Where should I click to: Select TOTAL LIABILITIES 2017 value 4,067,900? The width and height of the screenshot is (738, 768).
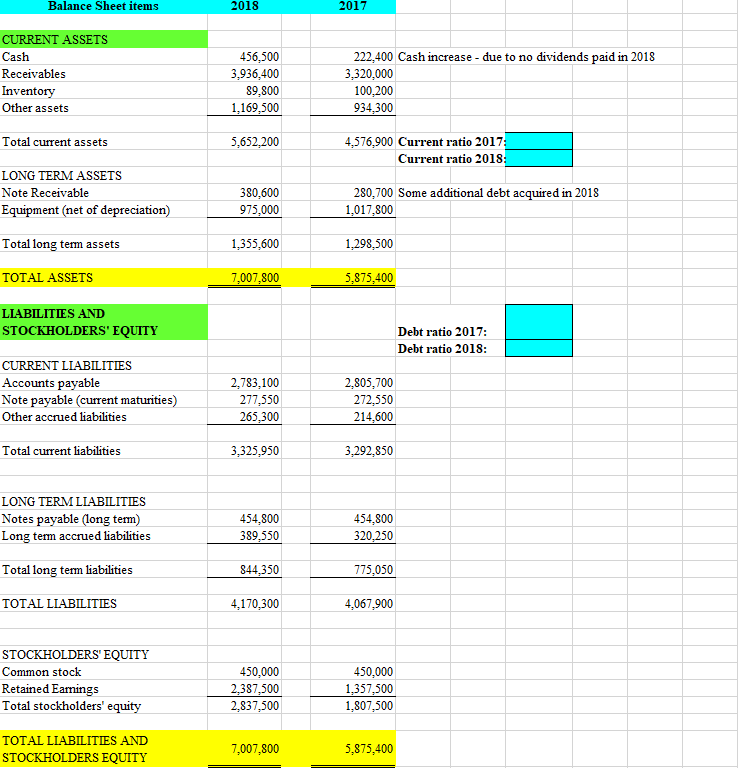pyautogui.click(x=369, y=603)
